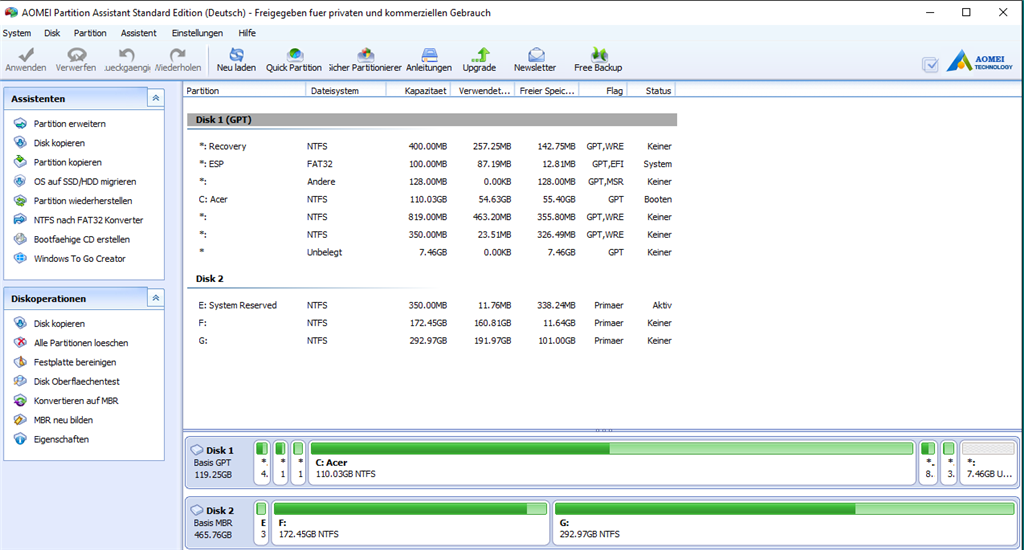
Task: Run Disk Oberflaechentest
Action: [x=76, y=381]
